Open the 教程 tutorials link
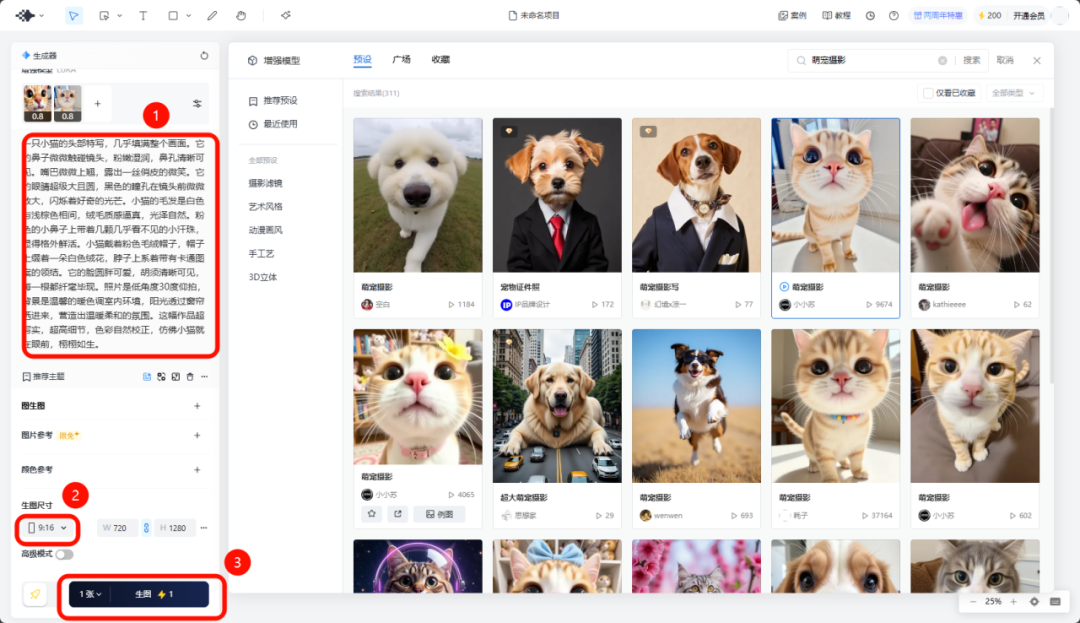 coord(836,15)
